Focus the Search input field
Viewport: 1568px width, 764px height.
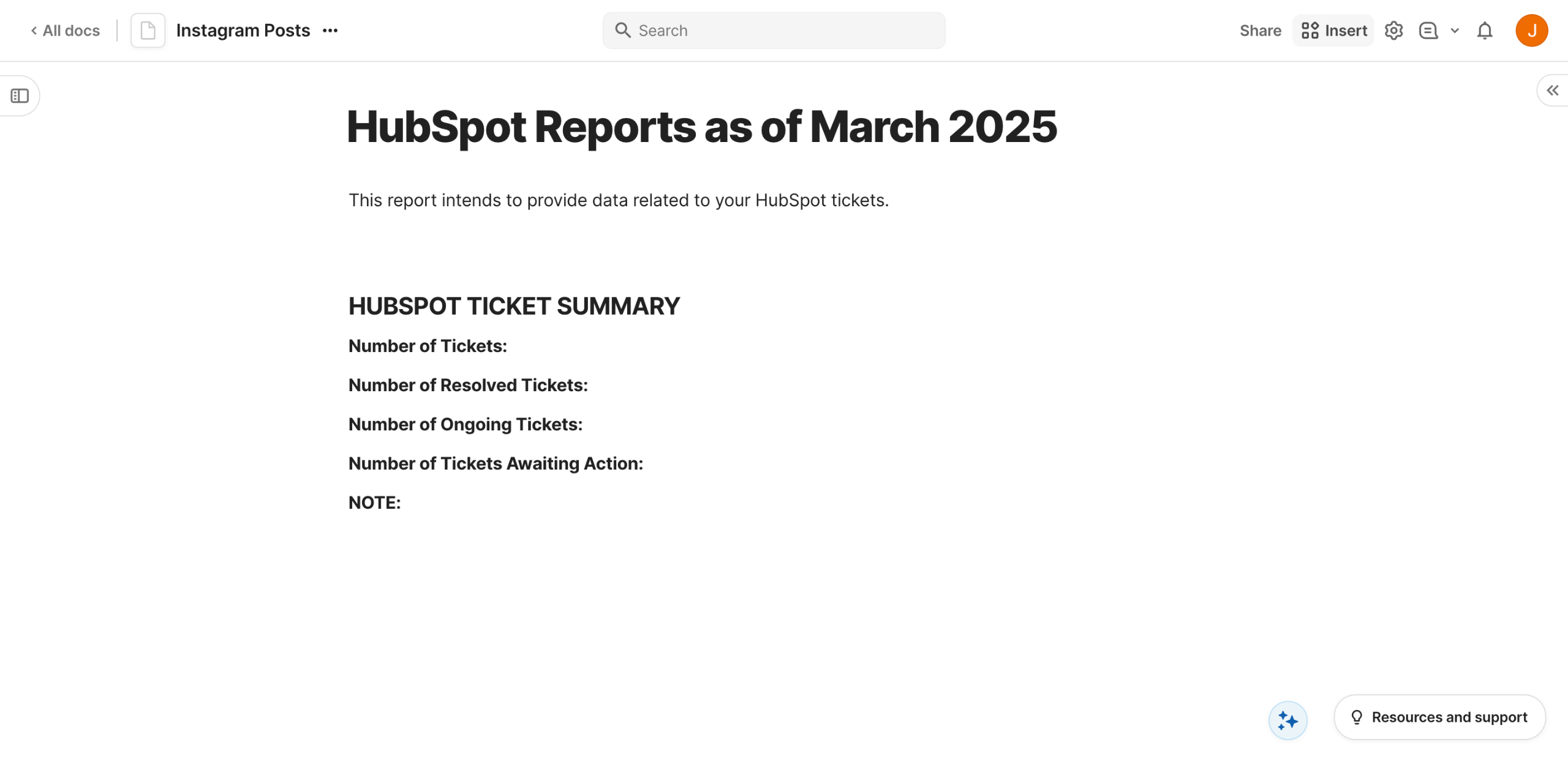[x=784, y=31]
